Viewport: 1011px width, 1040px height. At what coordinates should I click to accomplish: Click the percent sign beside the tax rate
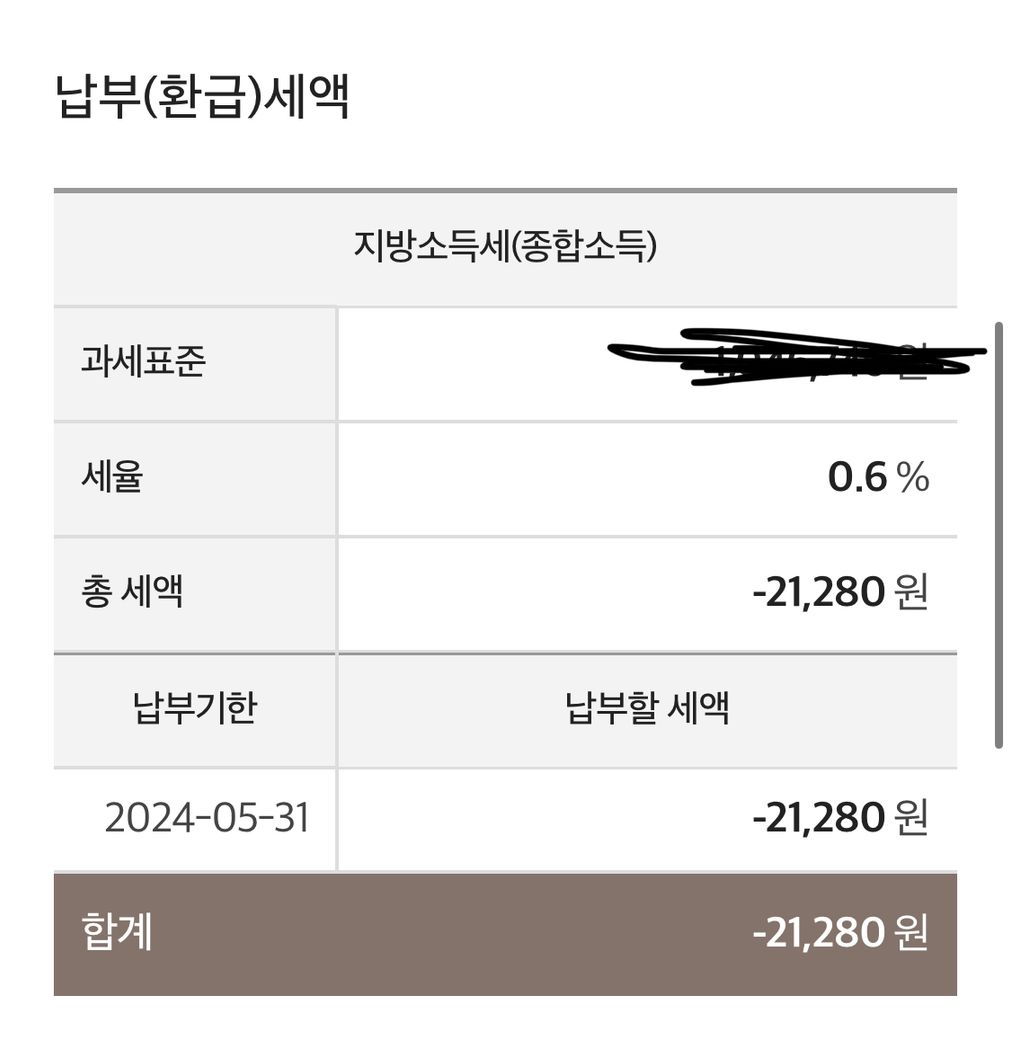tap(912, 478)
